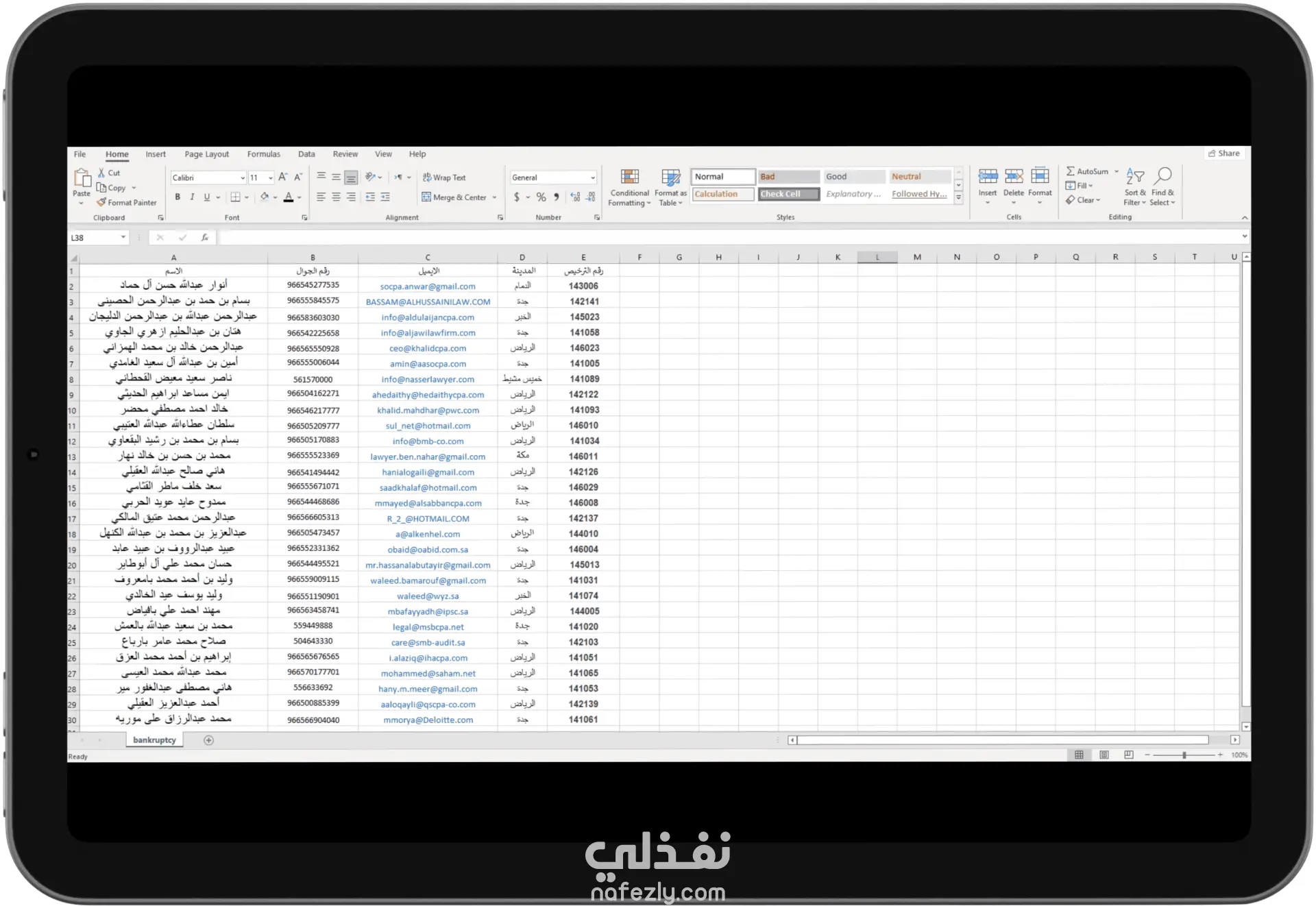Select the font color red swatch button

(289, 197)
